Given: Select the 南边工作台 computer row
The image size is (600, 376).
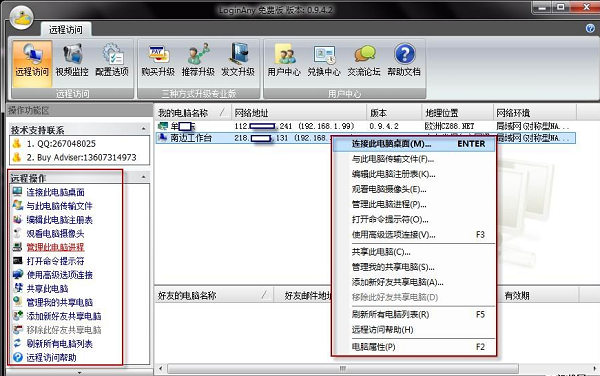Looking at the screenshot, I should pyautogui.click(x=365, y=138).
